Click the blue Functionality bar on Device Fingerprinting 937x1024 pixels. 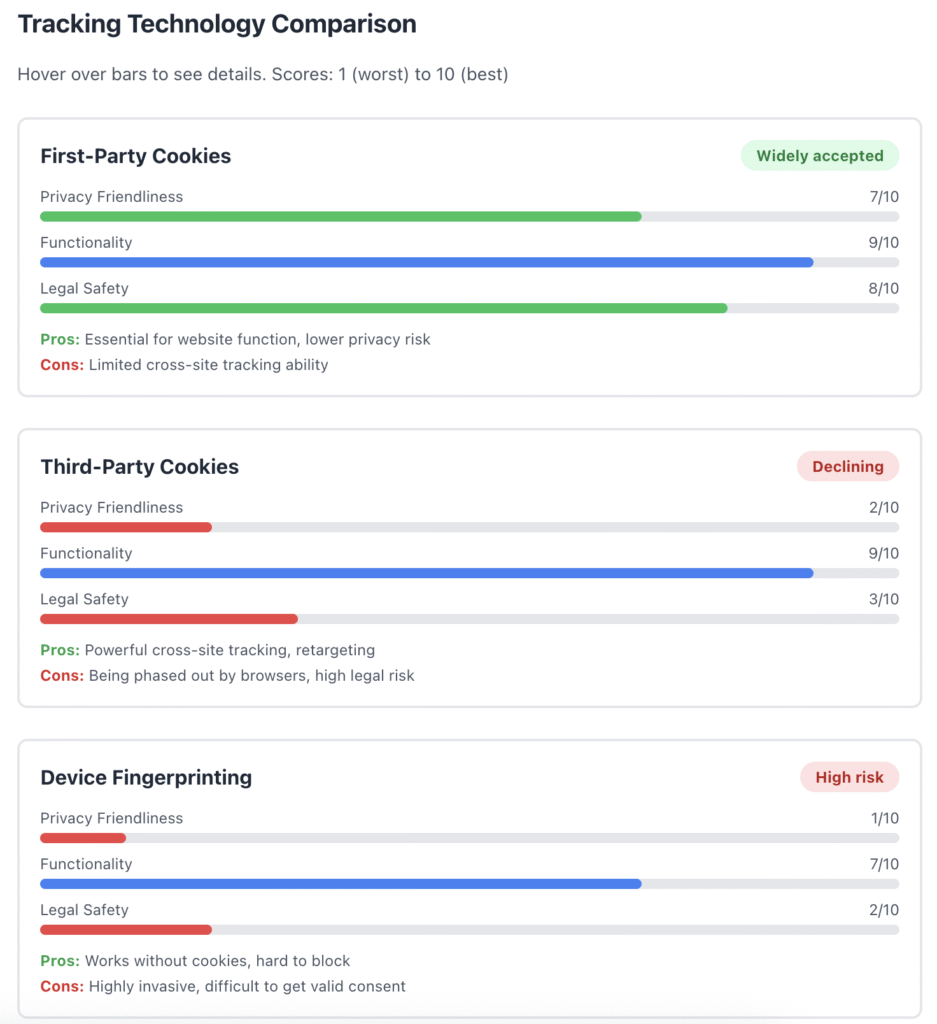340,883
